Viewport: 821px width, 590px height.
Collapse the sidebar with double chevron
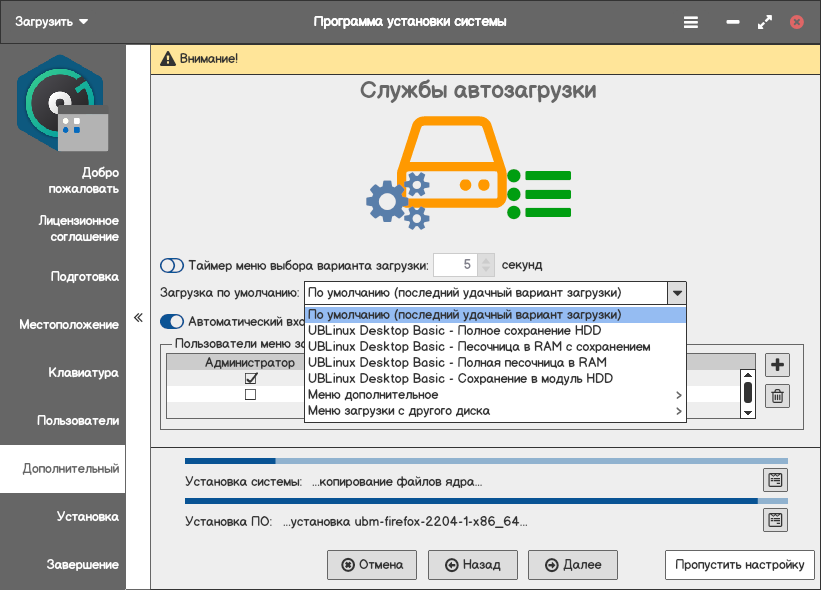138,319
